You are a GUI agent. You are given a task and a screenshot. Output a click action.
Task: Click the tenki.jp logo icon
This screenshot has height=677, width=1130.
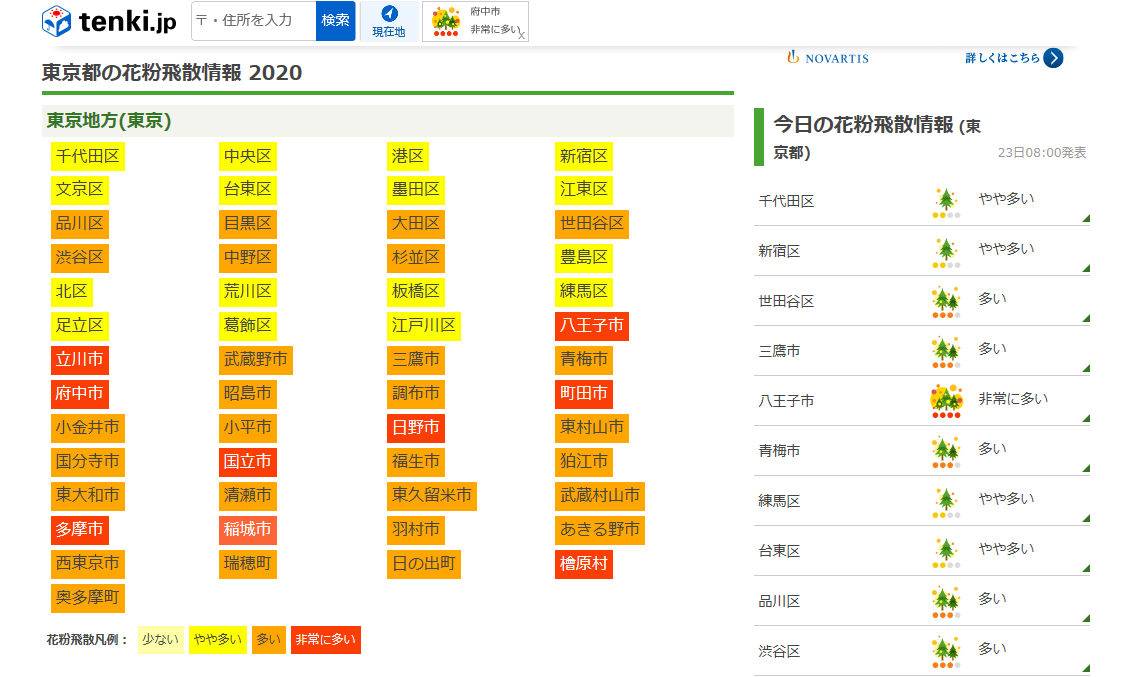pos(57,21)
